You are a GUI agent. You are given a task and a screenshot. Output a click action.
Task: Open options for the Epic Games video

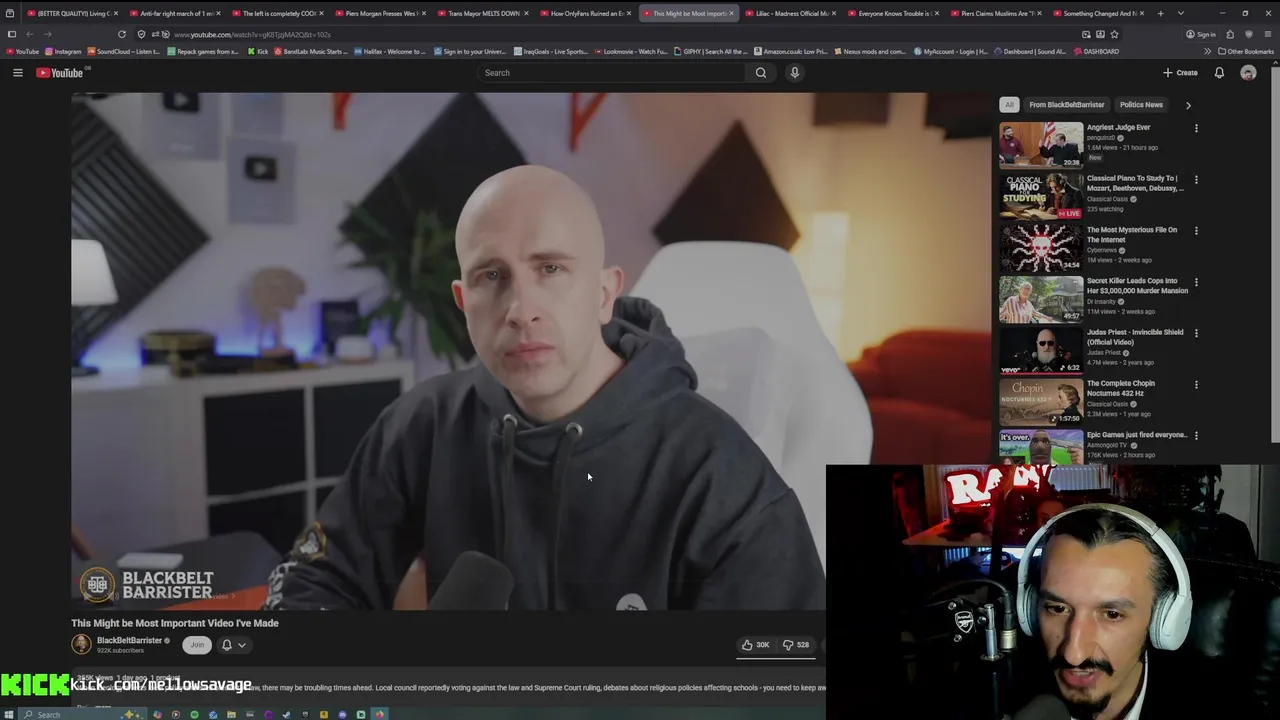[x=1196, y=436]
